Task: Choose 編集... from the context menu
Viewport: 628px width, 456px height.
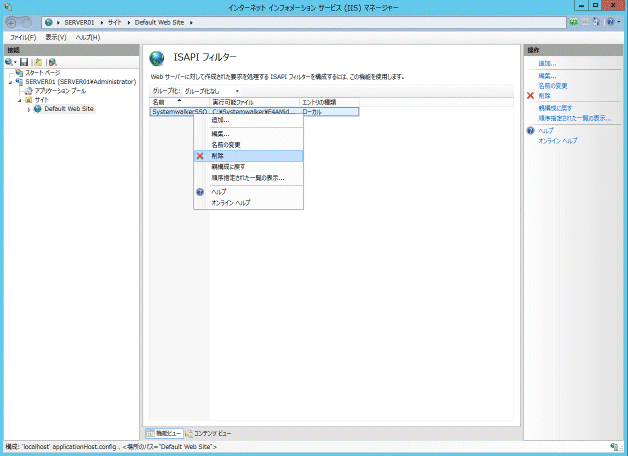Action: pos(248,134)
